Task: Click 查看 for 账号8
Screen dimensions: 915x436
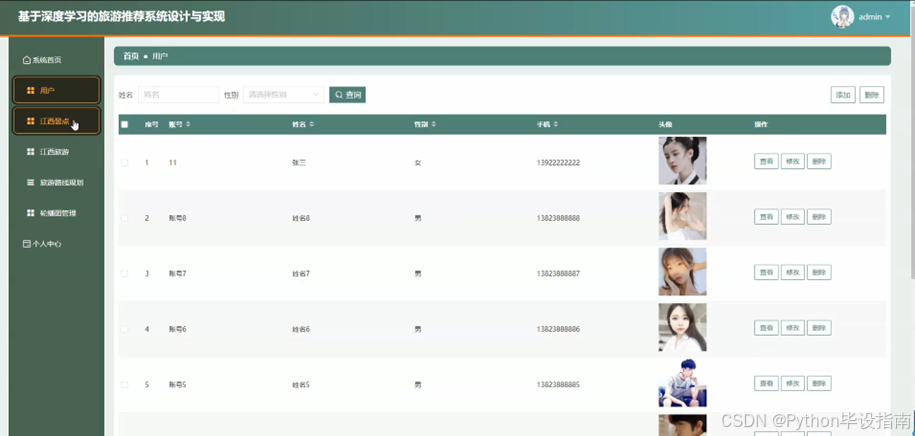Action: (x=766, y=217)
